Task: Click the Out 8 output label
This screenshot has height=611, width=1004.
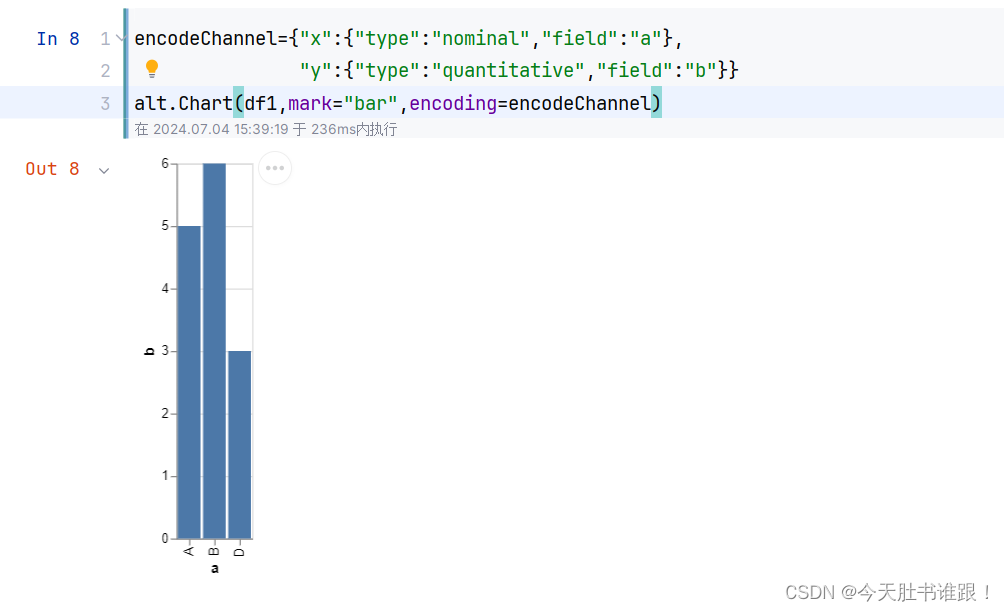Action: coord(53,169)
